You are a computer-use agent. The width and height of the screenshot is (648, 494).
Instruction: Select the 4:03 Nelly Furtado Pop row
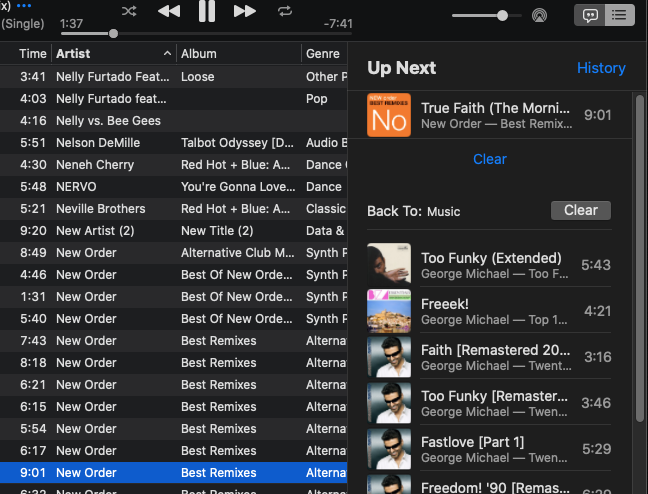click(174, 99)
